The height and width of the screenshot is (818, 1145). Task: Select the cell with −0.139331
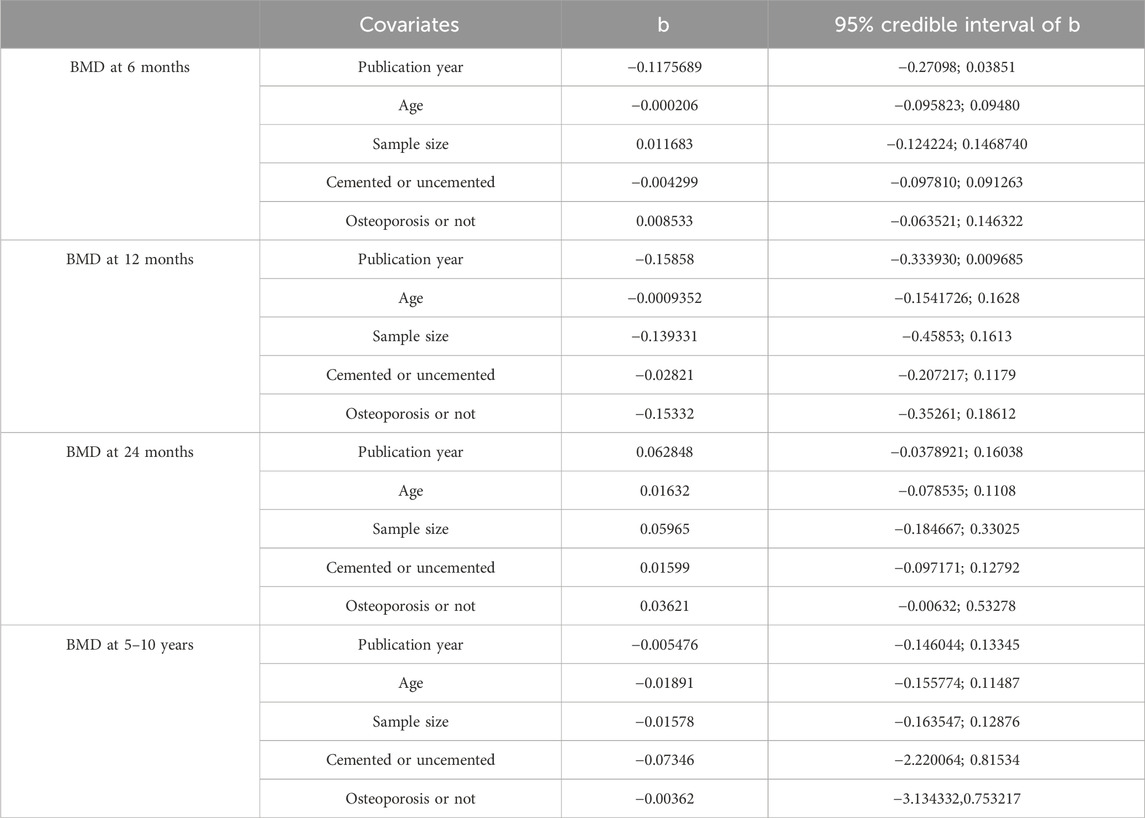click(664, 337)
